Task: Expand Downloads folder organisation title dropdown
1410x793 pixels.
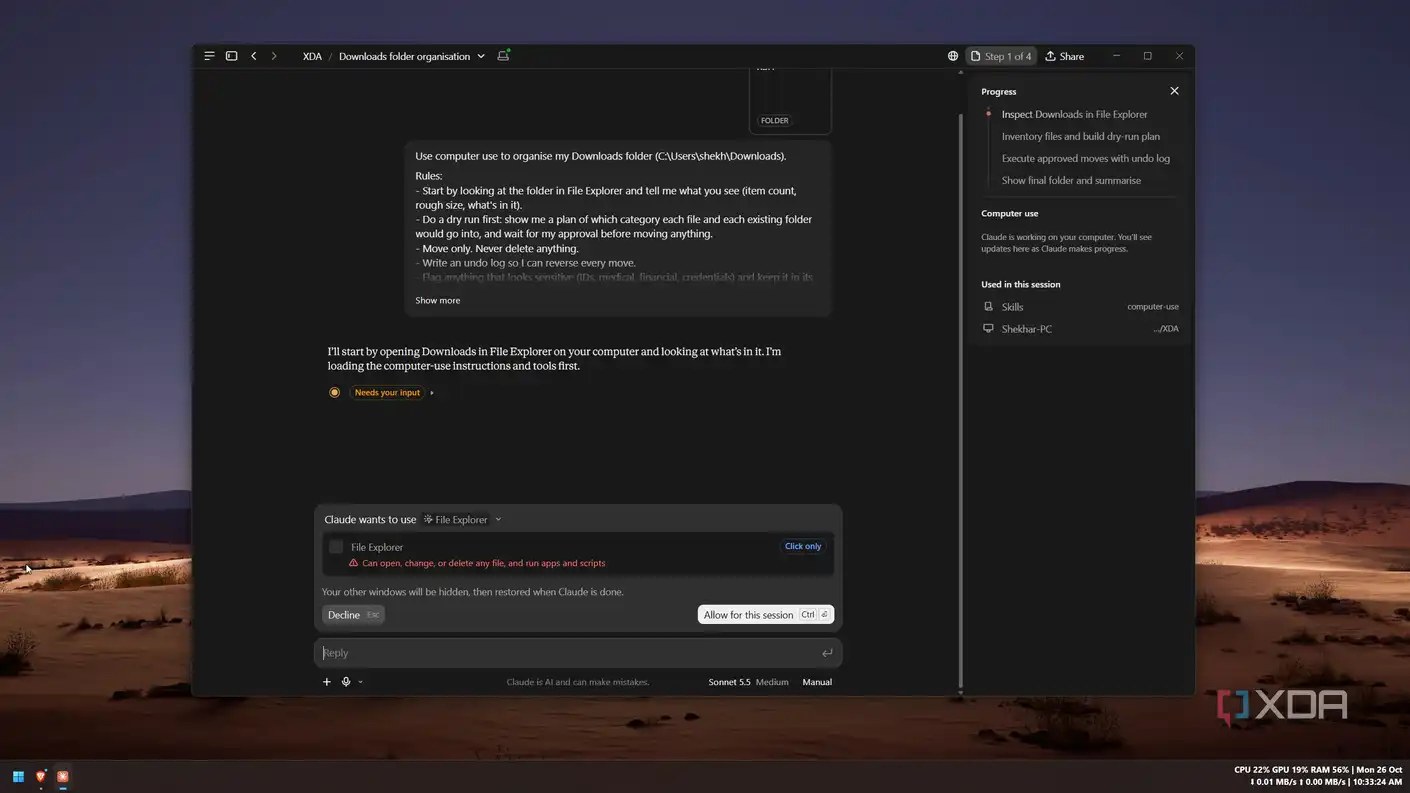Action: coord(481,56)
